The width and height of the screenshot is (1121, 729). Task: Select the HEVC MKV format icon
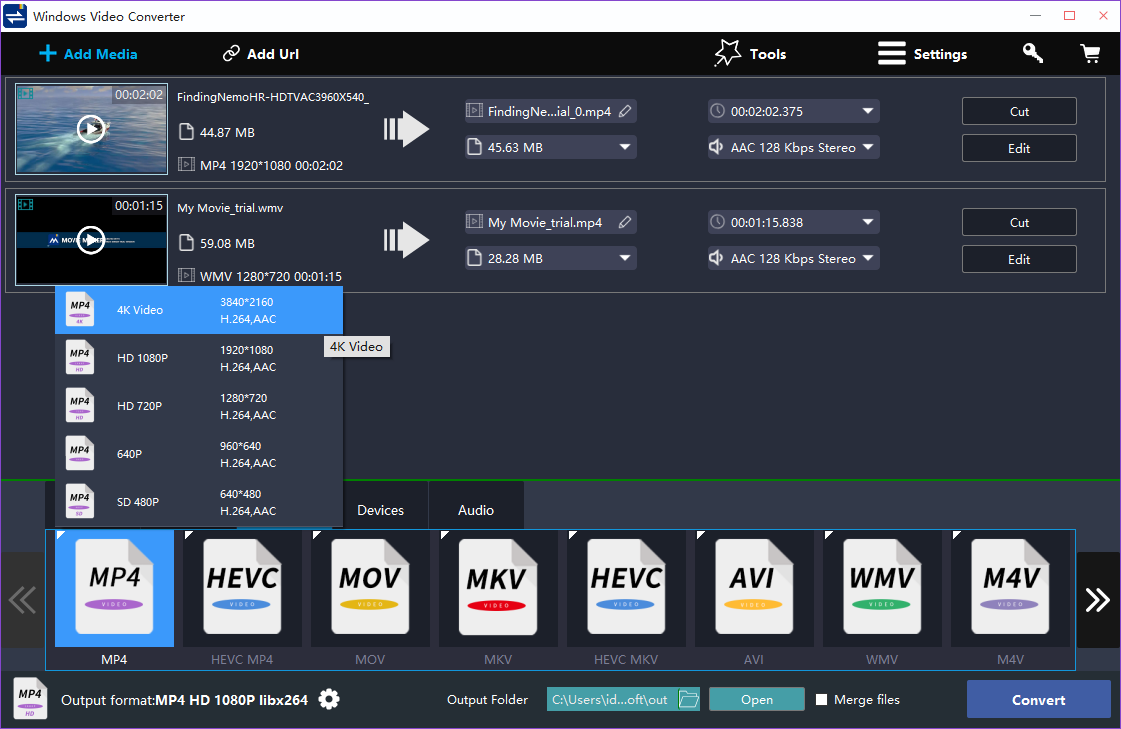(626, 588)
